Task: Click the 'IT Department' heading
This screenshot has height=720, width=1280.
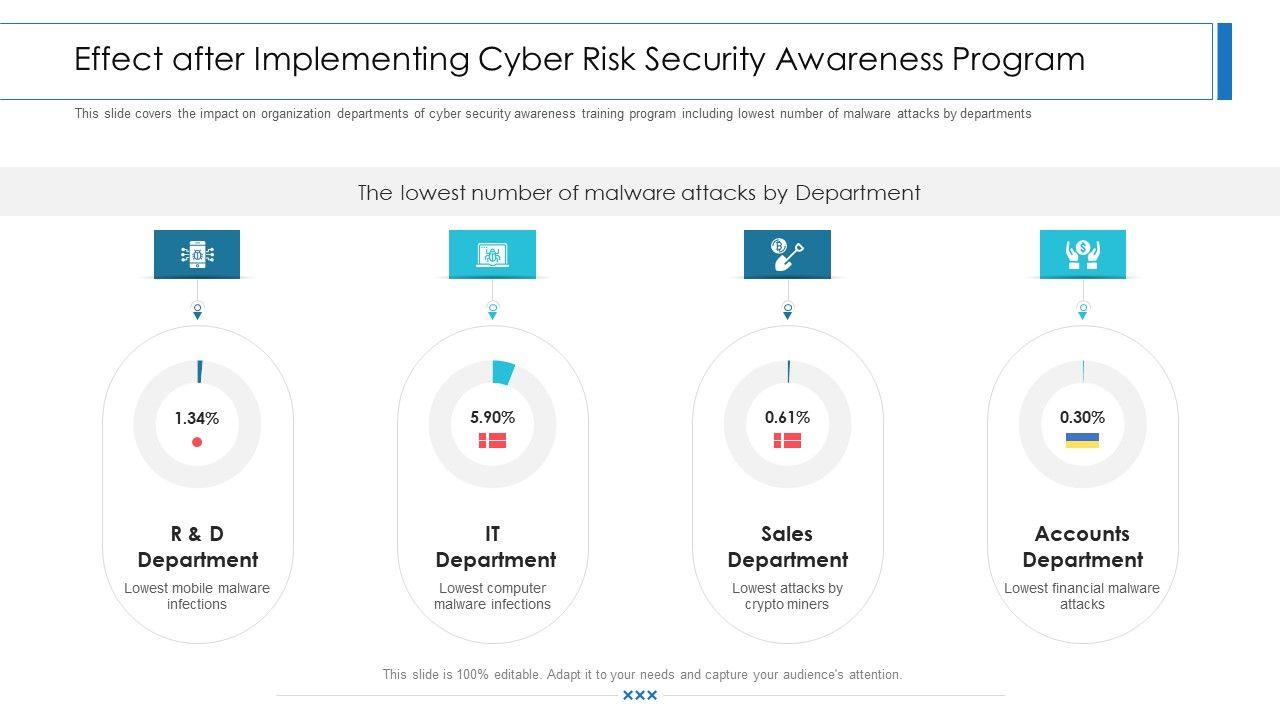Action: click(x=495, y=547)
